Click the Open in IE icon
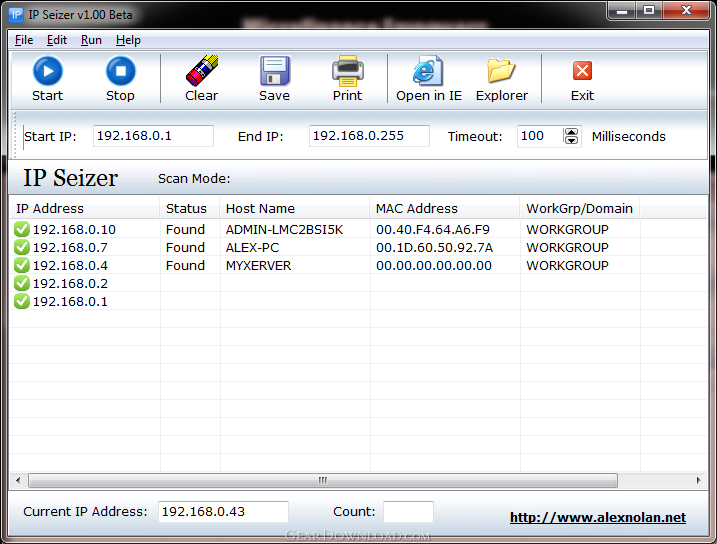The width and height of the screenshot is (717, 544). click(x=428, y=71)
